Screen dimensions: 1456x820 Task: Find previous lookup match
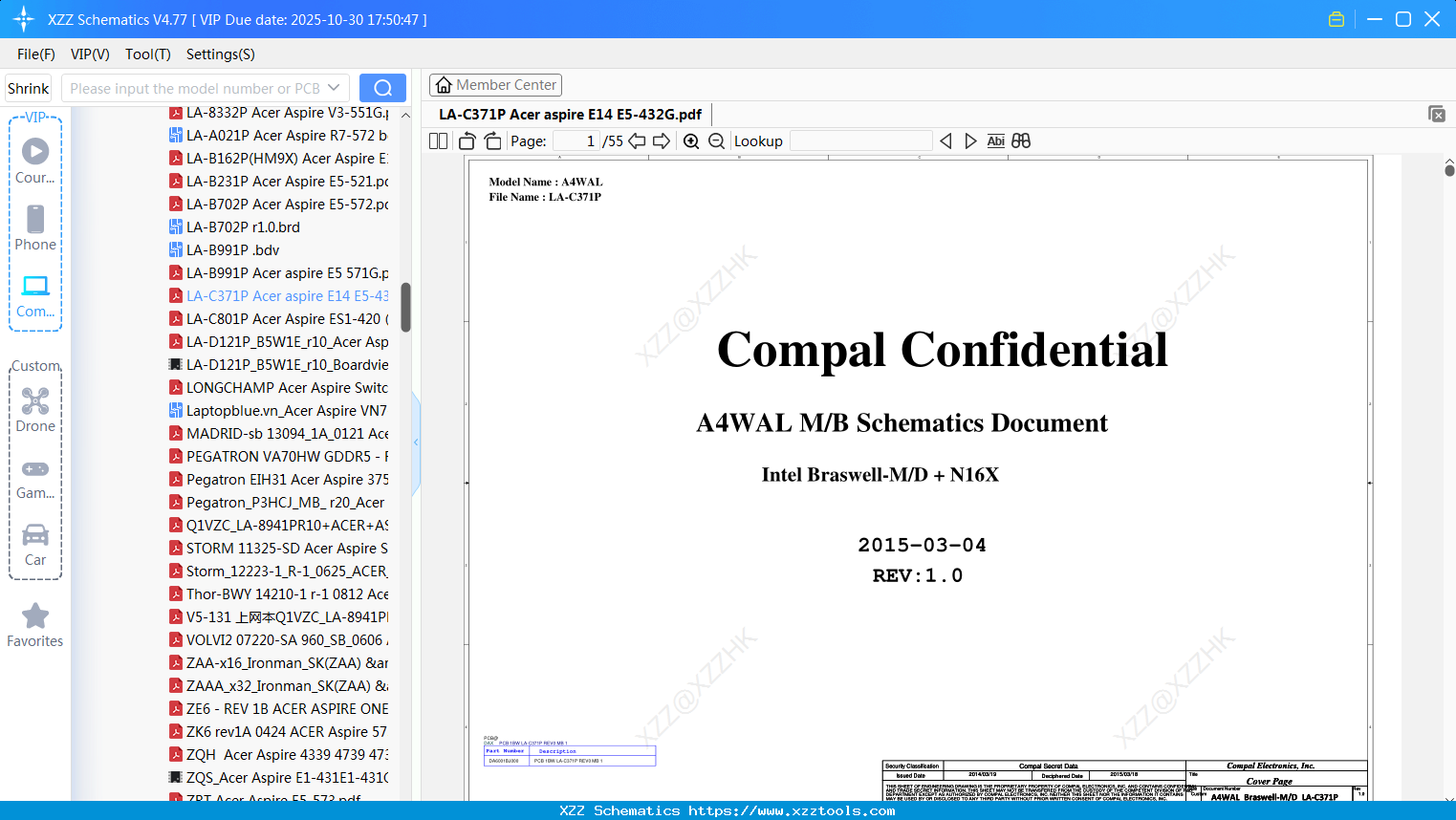tap(945, 141)
